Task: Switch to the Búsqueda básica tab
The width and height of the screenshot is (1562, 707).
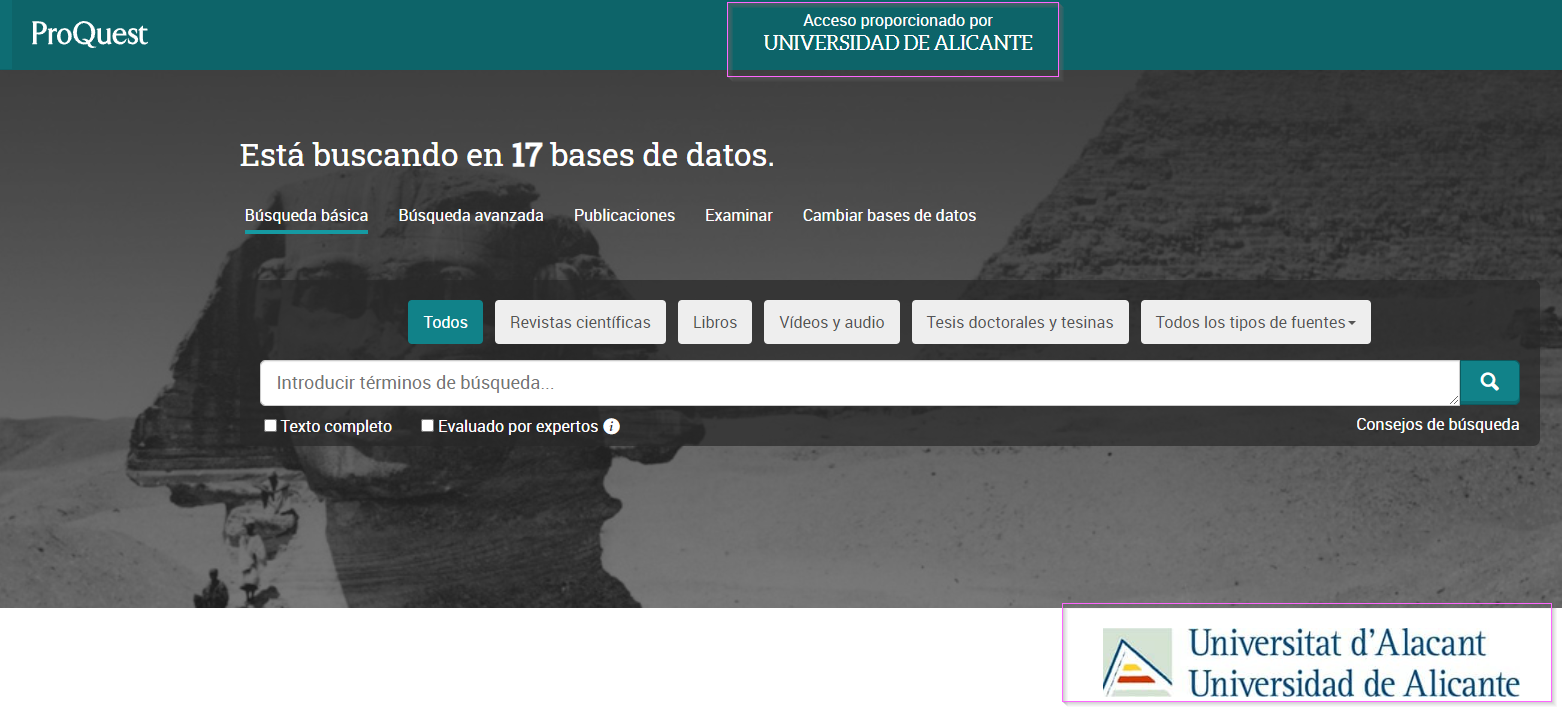Action: point(306,216)
